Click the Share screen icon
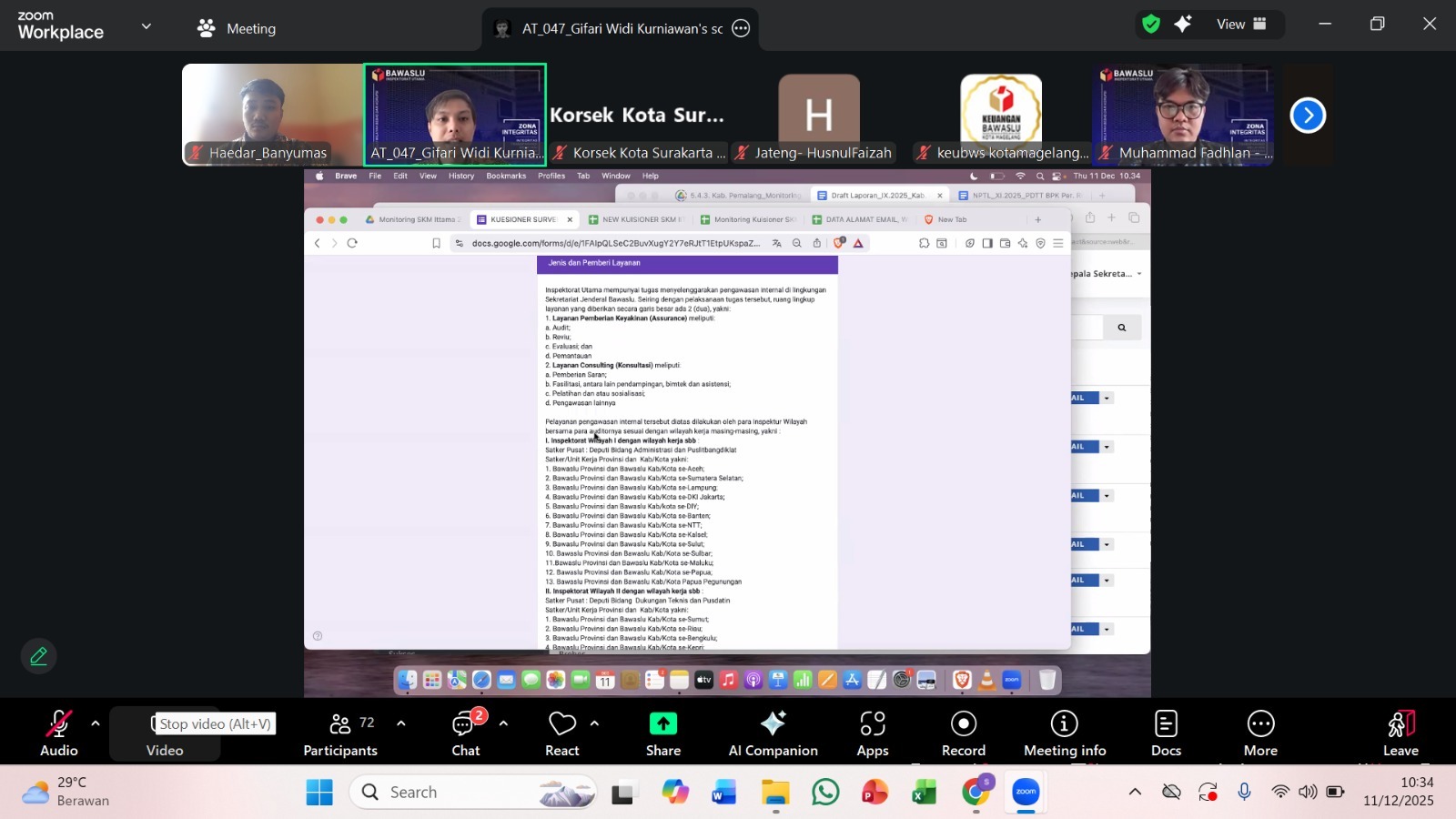 pyautogui.click(x=662, y=733)
